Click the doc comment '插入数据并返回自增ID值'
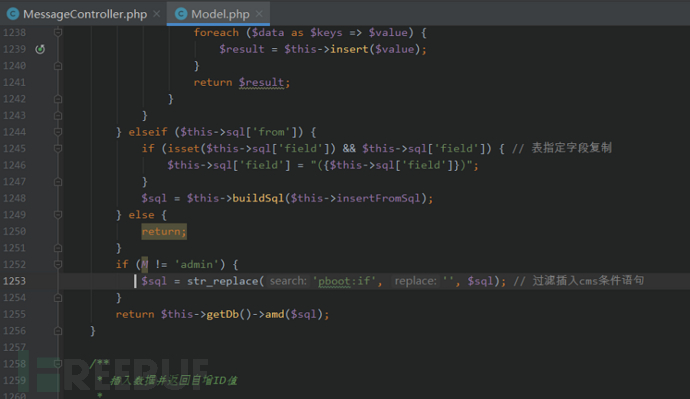The image size is (690, 399). pos(173,380)
